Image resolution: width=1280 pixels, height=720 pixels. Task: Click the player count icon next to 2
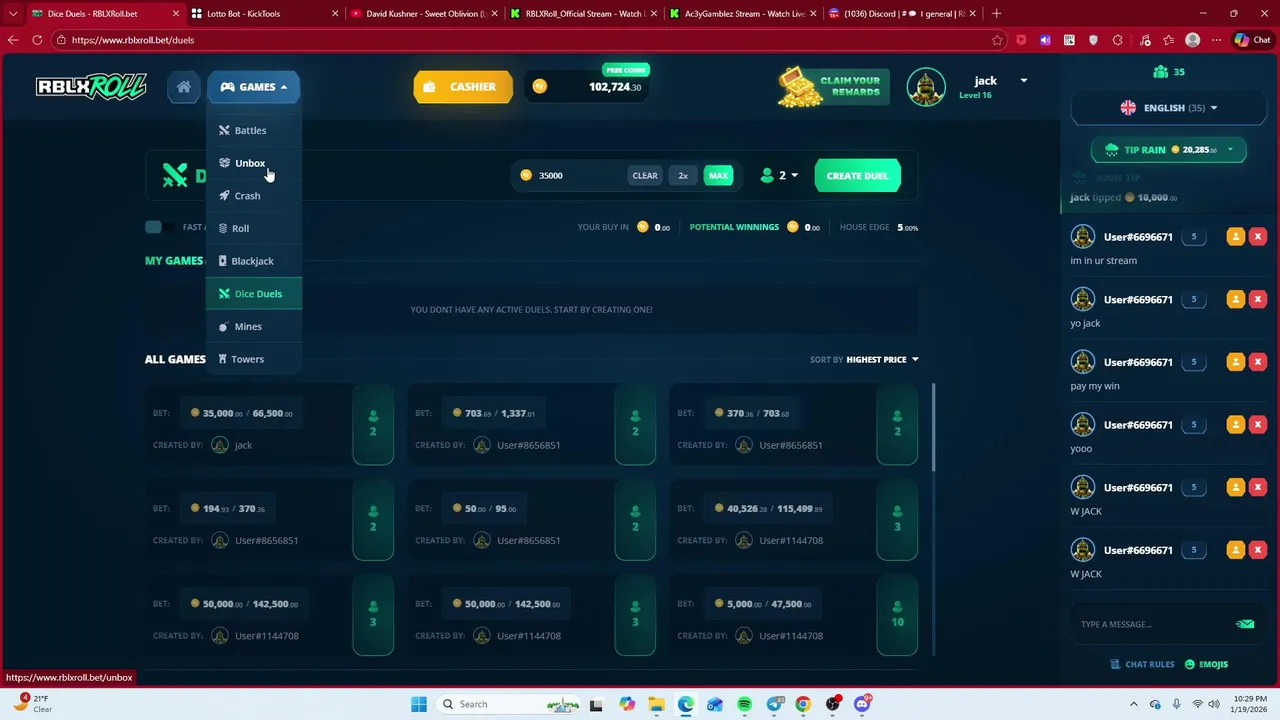pos(767,175)
